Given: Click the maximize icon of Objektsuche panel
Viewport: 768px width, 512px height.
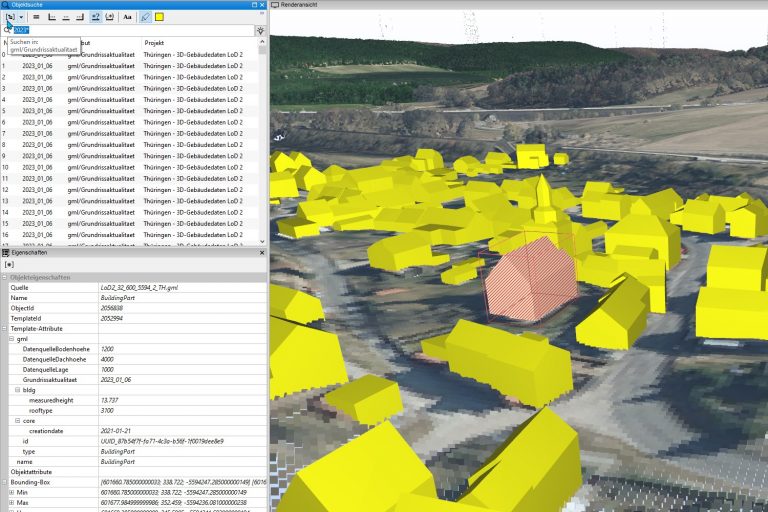Looking at the screenshot, I should 252,5.
